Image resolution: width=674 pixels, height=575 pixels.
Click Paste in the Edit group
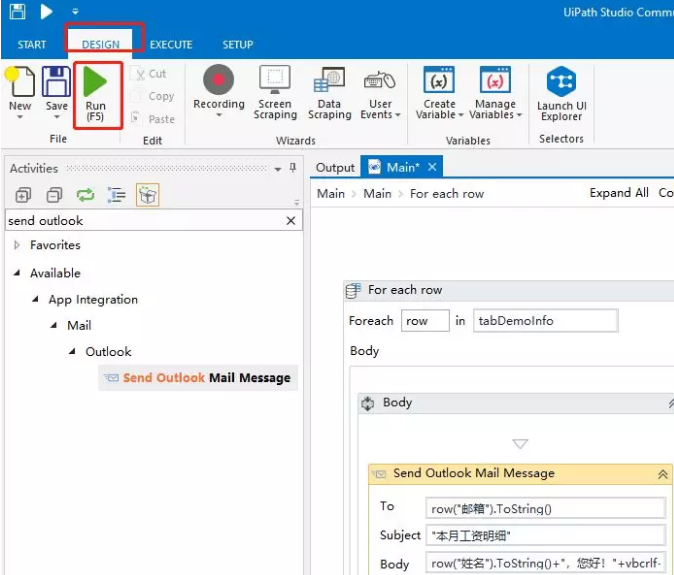154,119
